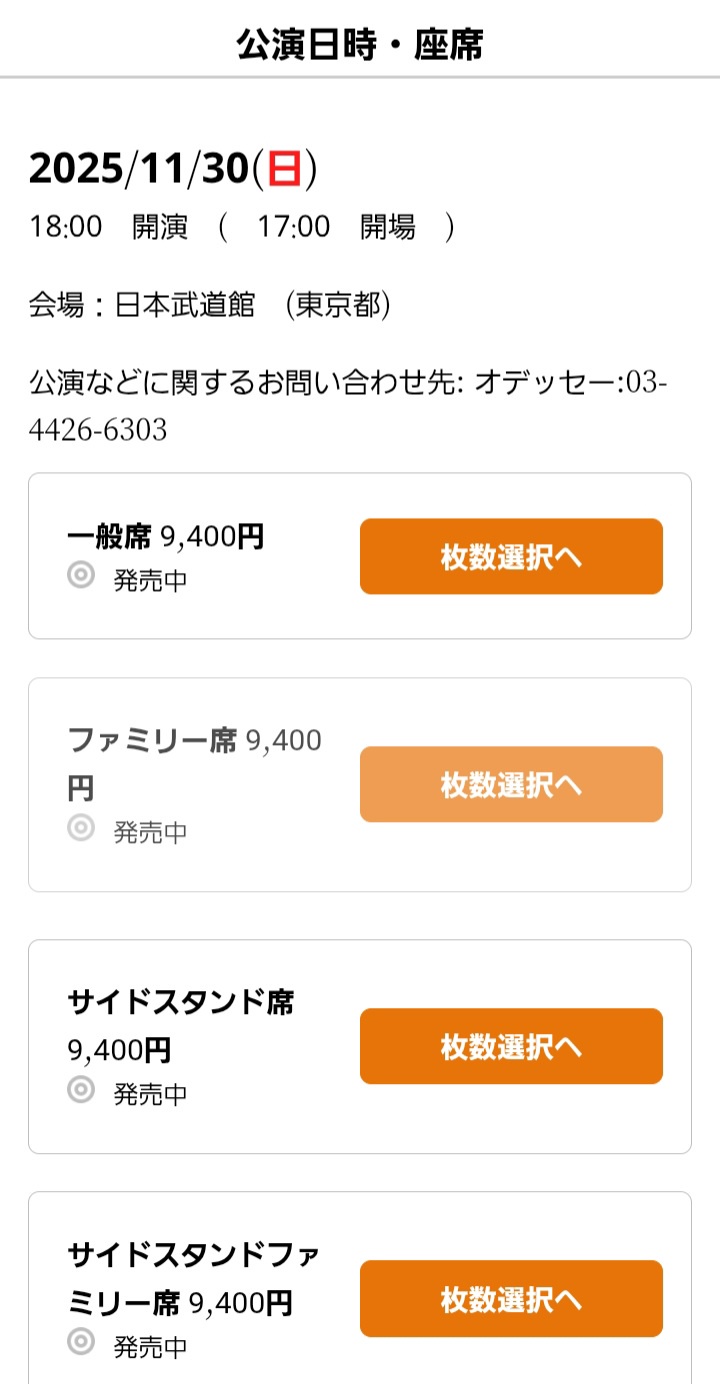Tap the venue 日本武道館 text
Screen dimensions: 720x1384
pyautogui.click(x=185, y=305)
